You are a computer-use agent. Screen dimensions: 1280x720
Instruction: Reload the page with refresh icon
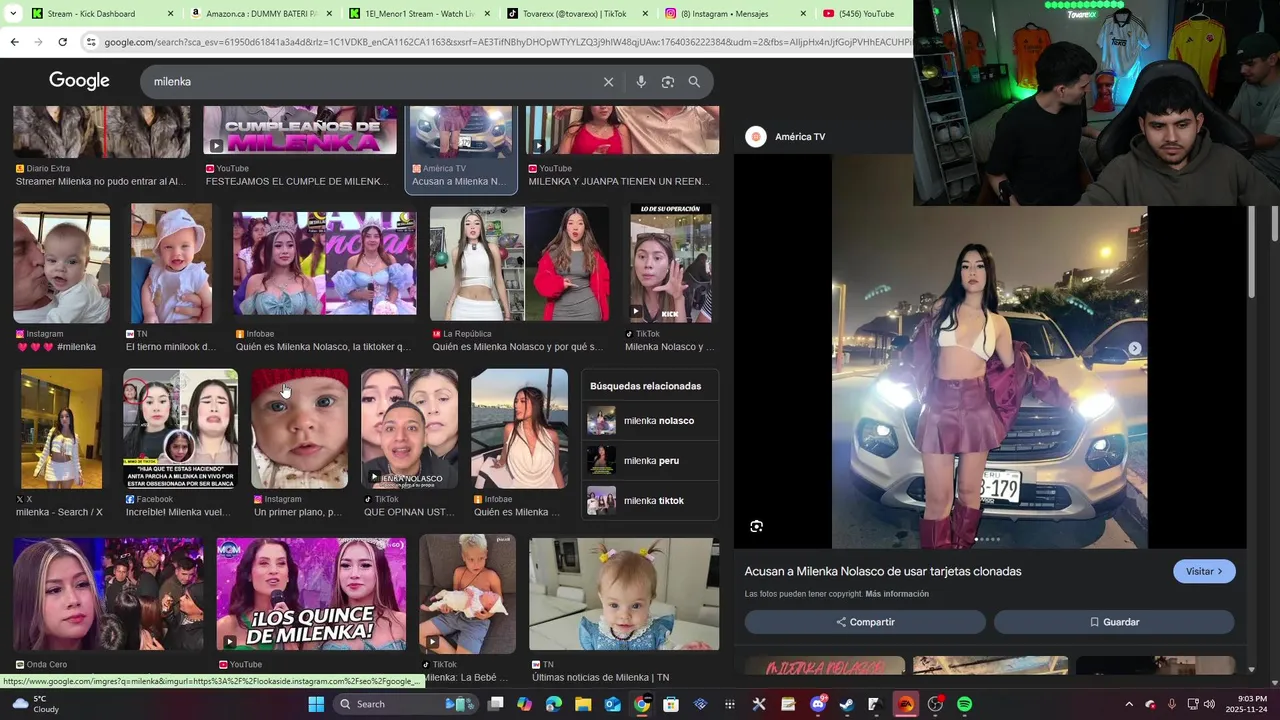[62, 42]
